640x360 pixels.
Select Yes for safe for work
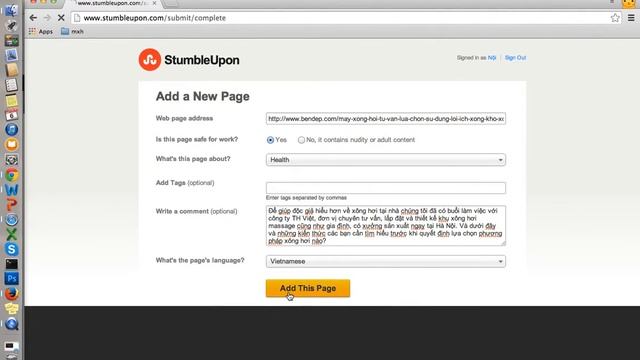click(270, 140)
